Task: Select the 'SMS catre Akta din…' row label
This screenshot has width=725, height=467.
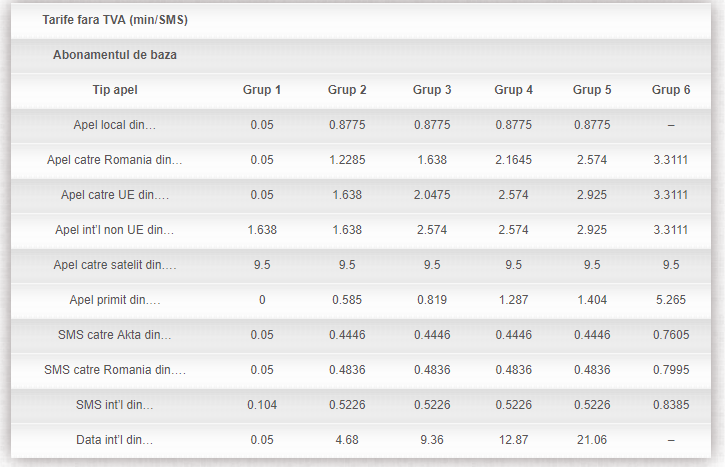Action: [115, 335]
